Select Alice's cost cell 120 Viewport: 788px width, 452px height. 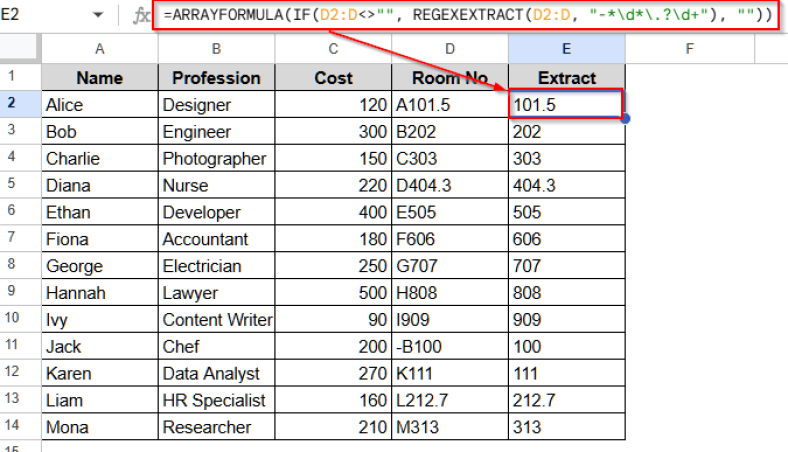[333, 105]
